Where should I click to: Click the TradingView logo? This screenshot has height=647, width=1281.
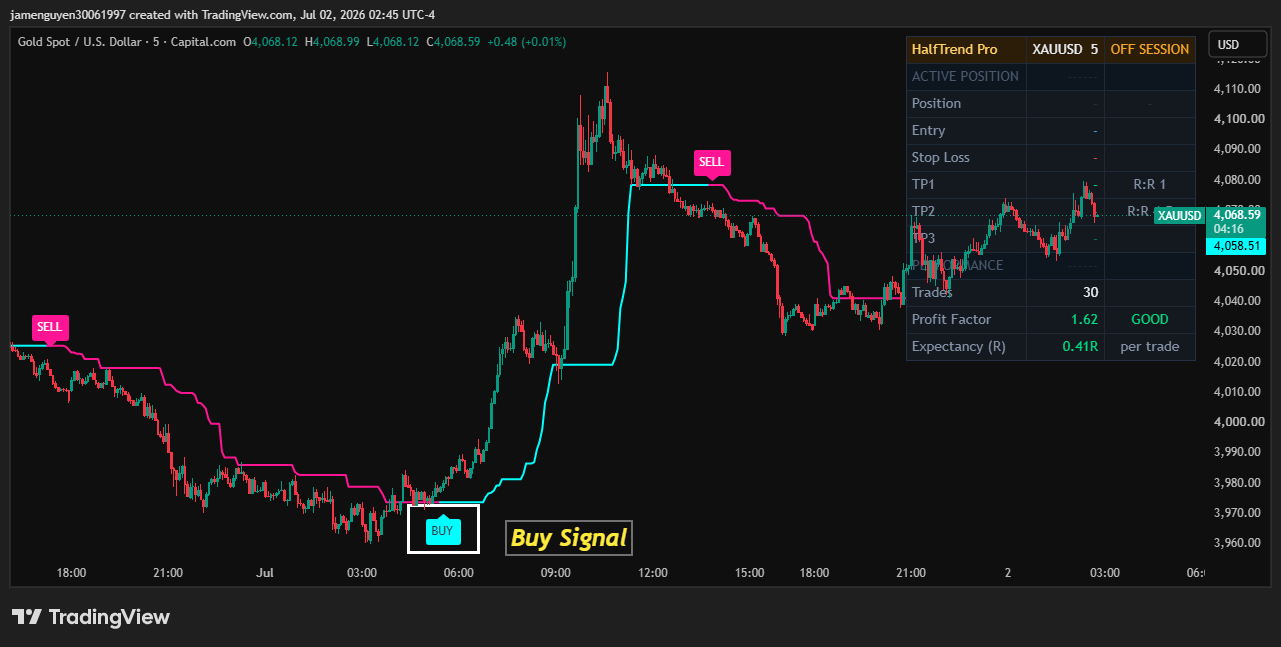click(x=91, y=617)
